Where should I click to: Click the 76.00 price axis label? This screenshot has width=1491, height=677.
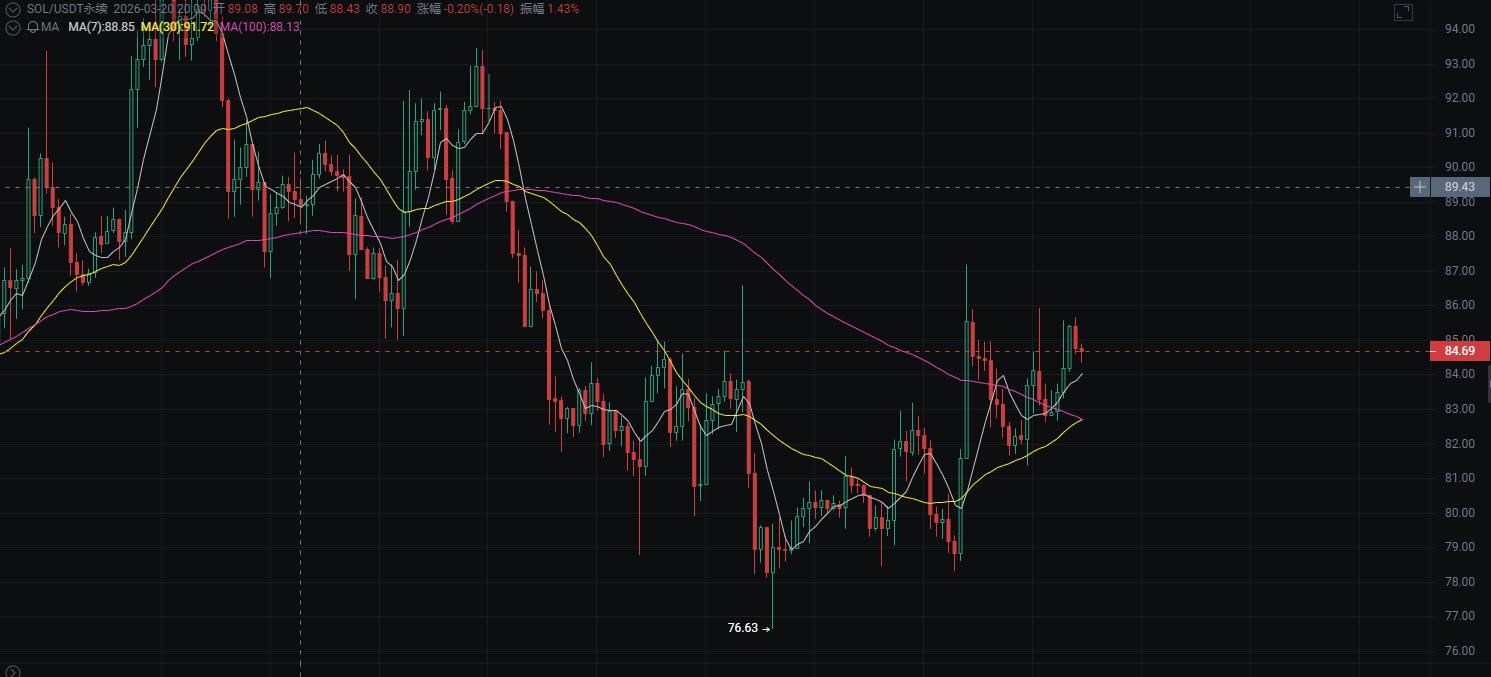[1460, 651]
